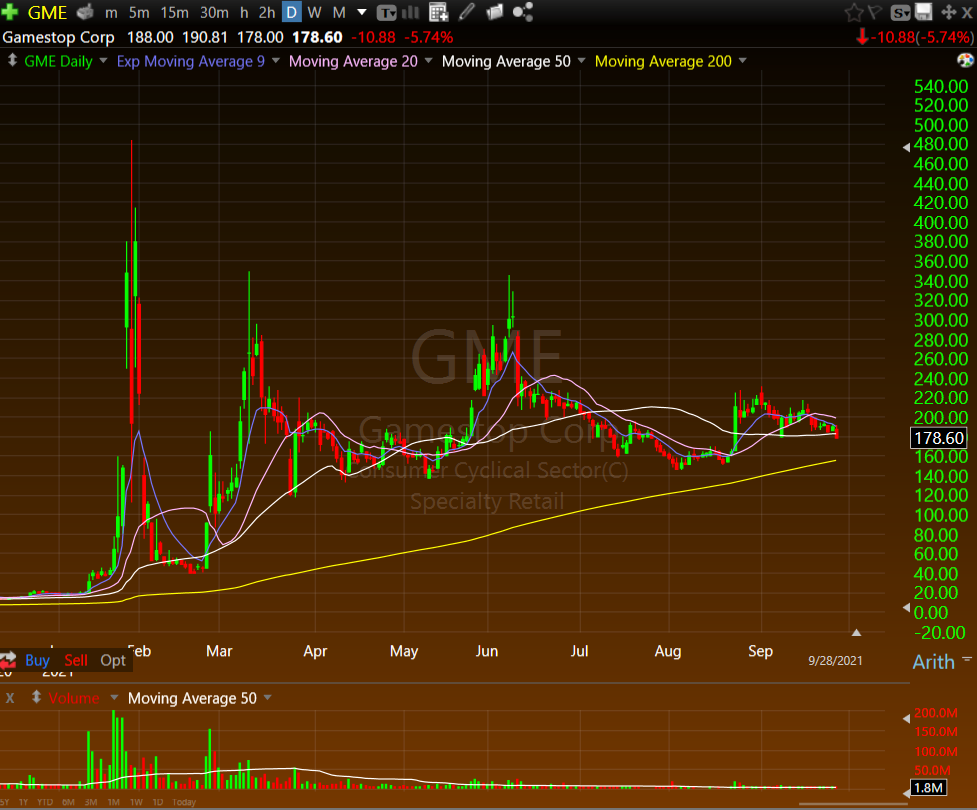Set range to 5Y
The height and width of the screenshot is (810, 977).
point(4,802)
